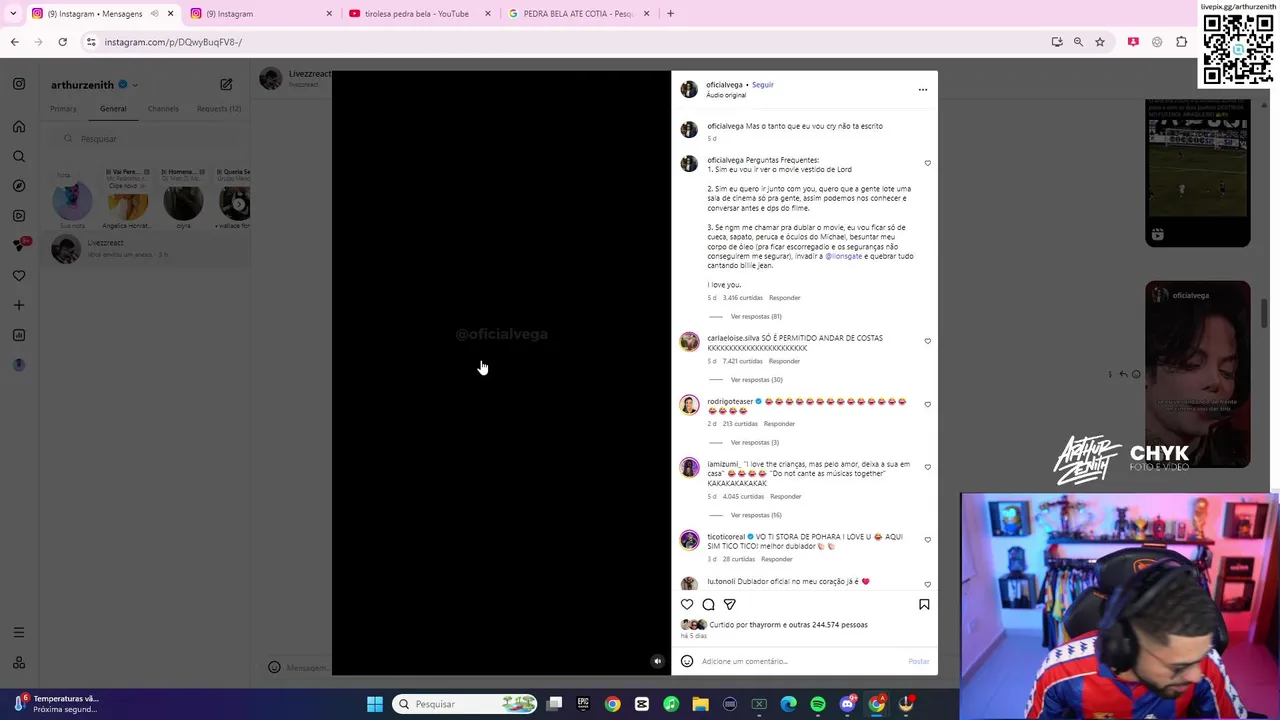Screen dimensions: 1280x720
Task: Click the Pesquisar messages search field
Action: pyautogui.click(x=150, y=139)
